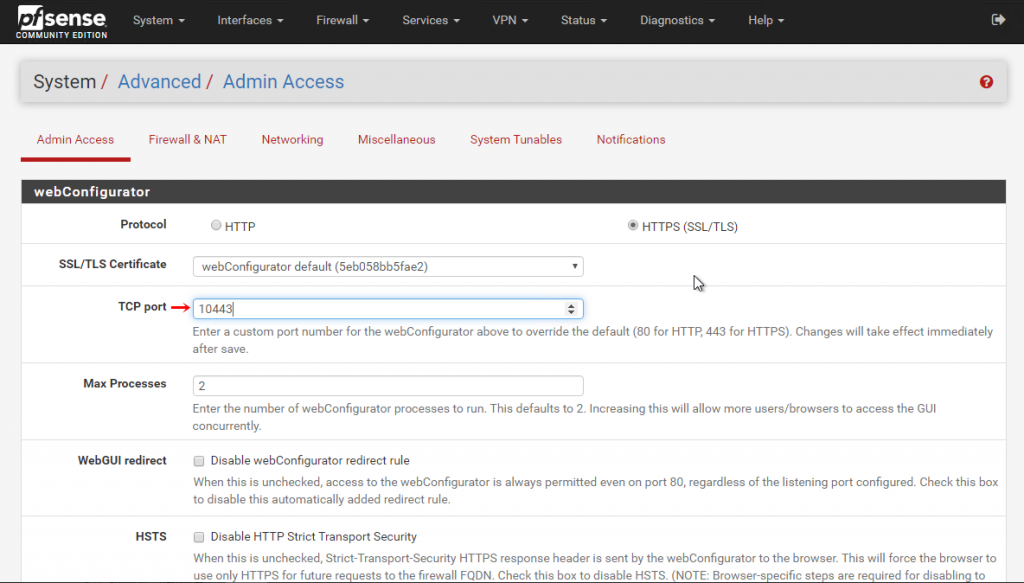
Task: Check Disable webConfigurator redirect rule
Action: point(198,460)
